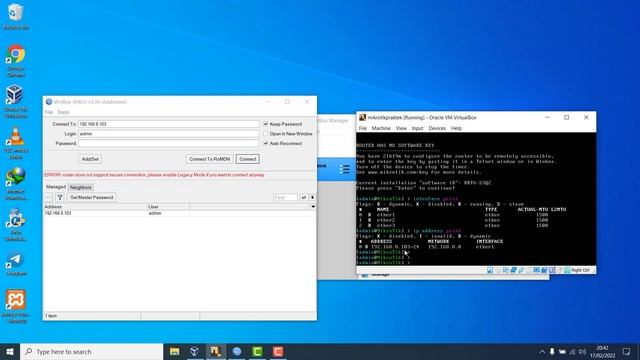The width and height of the screenshot is (640, 360).
Task: Open the VirtualBox Help menu
Action: click(x=456, y=128)
